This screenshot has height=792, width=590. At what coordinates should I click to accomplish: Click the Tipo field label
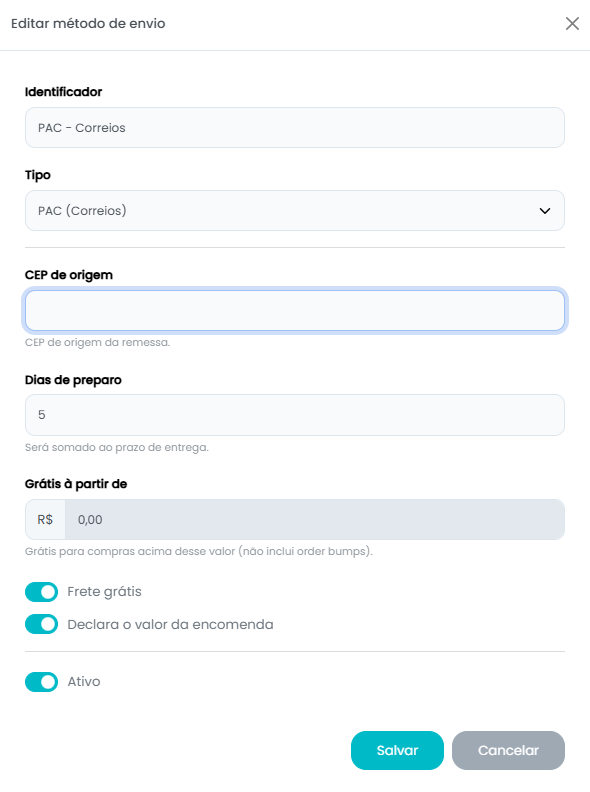coord(38,175)
